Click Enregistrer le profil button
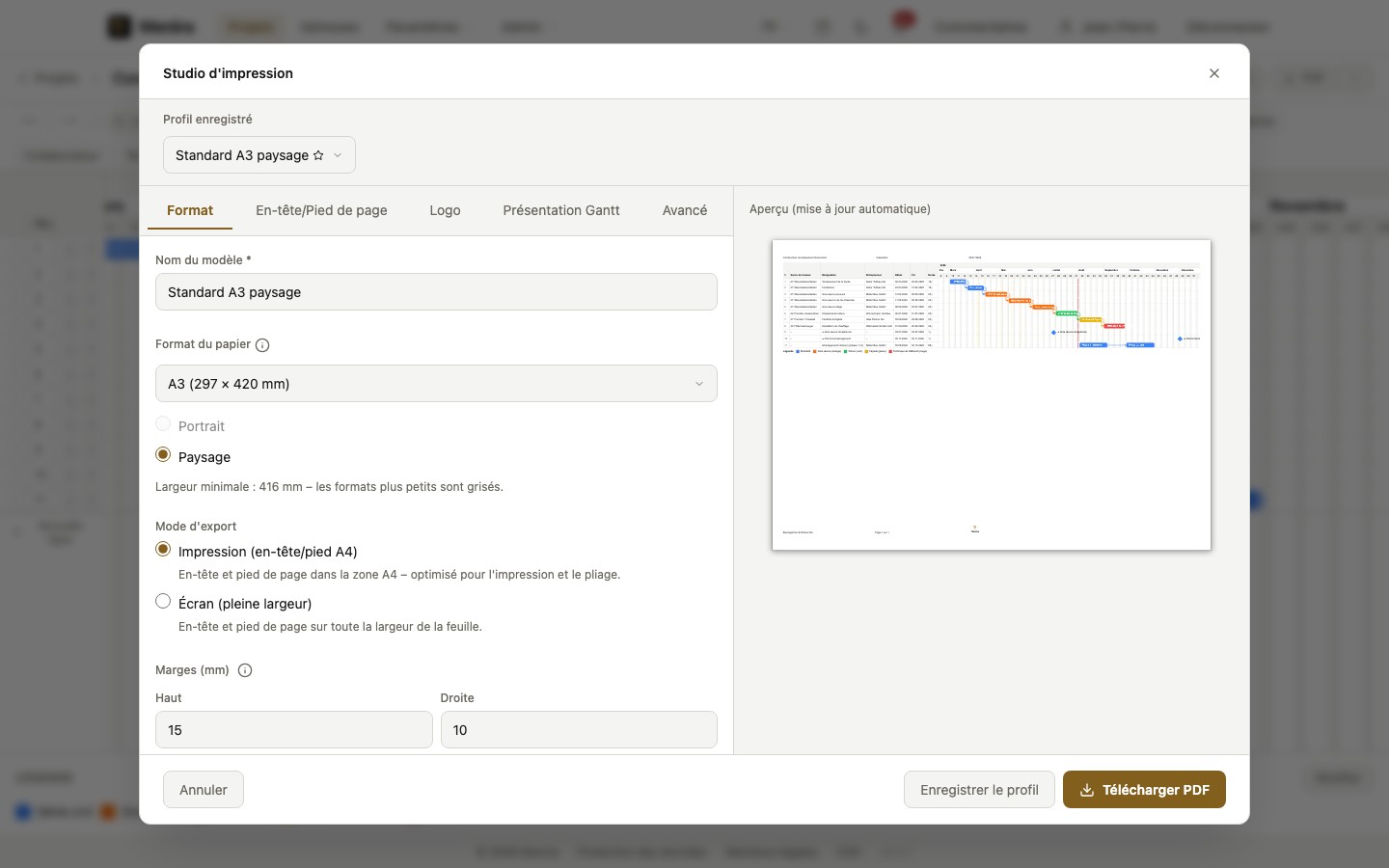 [x=979, y=790]
